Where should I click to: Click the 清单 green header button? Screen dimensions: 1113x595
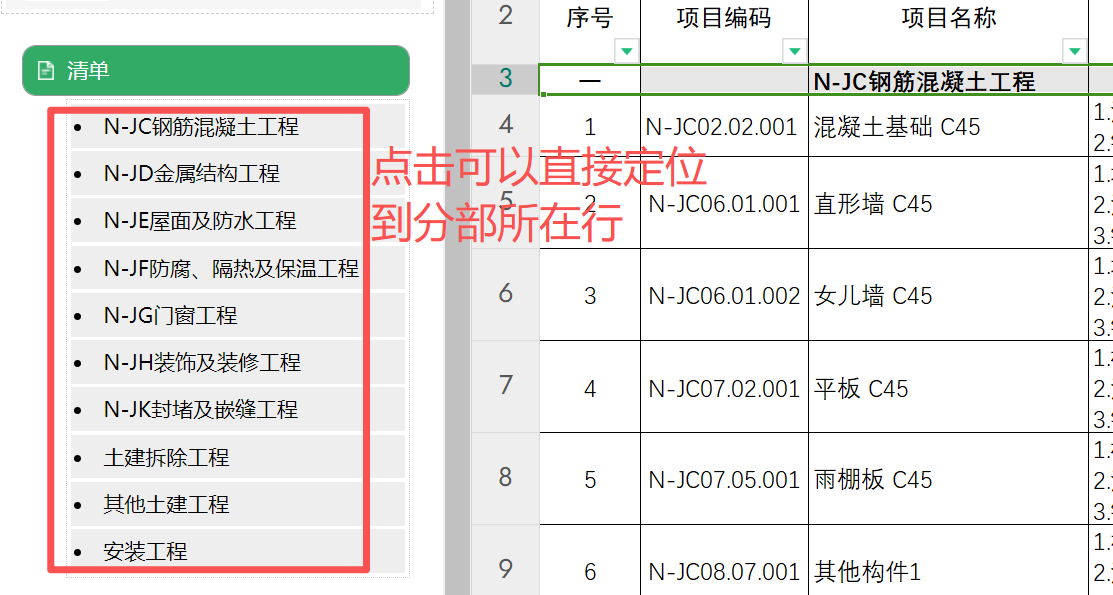(x=216, y=71)
